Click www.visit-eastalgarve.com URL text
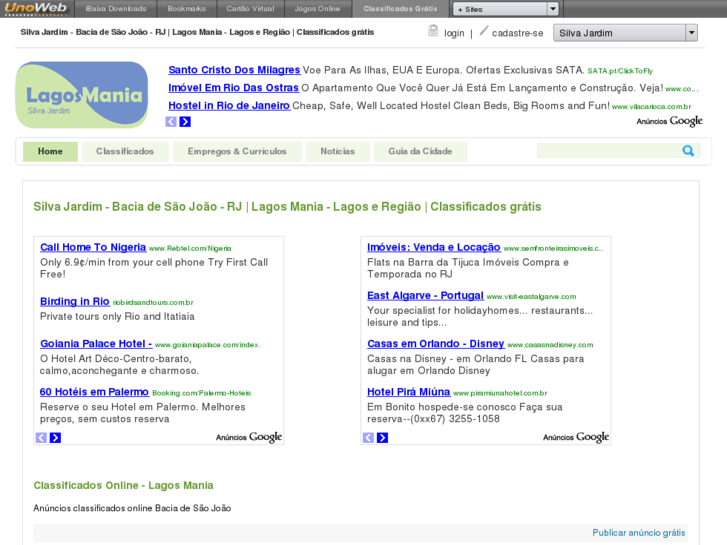727x545 pixels. pos(531,297)
